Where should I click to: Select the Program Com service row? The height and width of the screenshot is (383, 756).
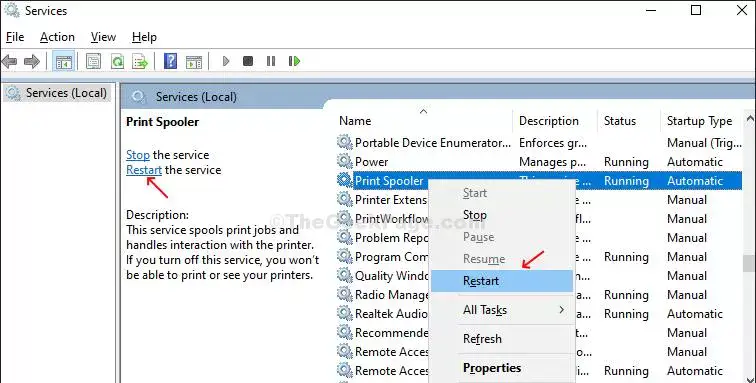point(539,257)
